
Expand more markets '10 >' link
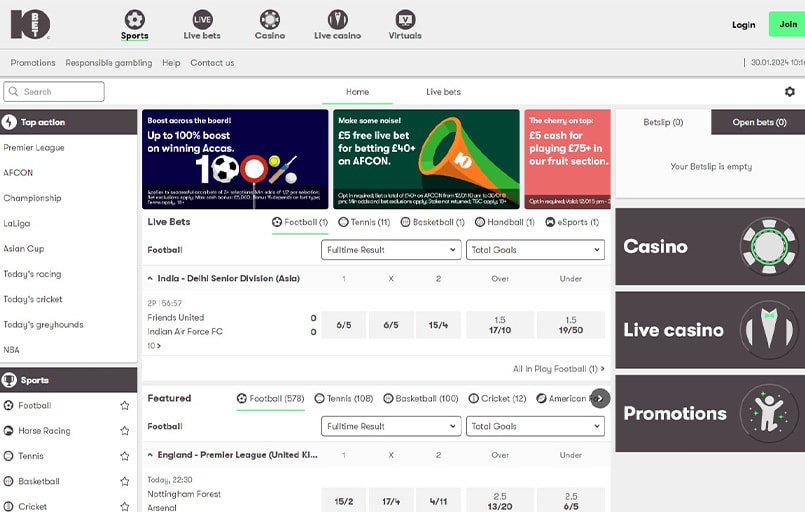point(154,346)
